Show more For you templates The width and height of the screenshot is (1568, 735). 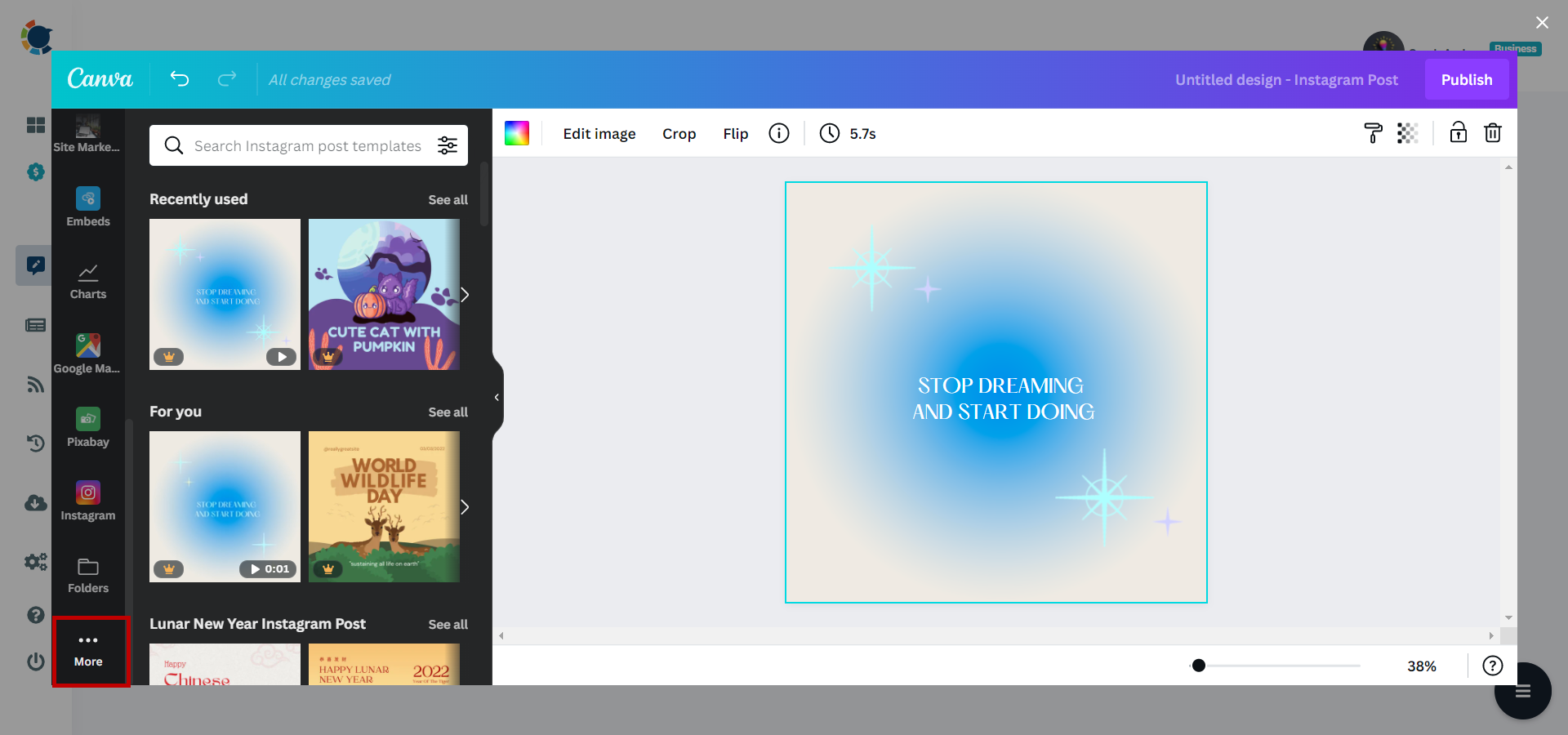[465, 507]
